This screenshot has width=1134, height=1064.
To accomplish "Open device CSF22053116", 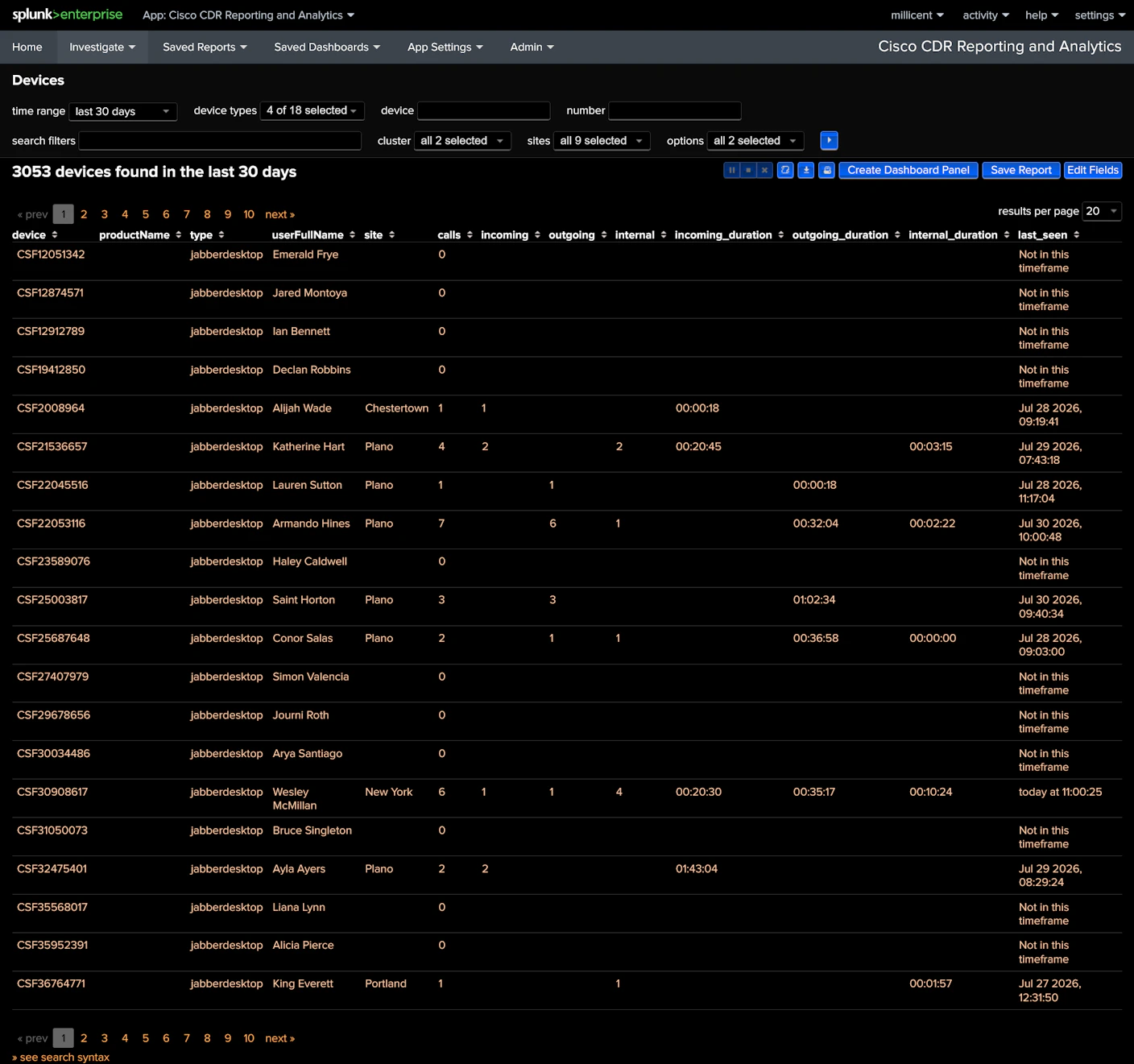I will click(51, 524).
